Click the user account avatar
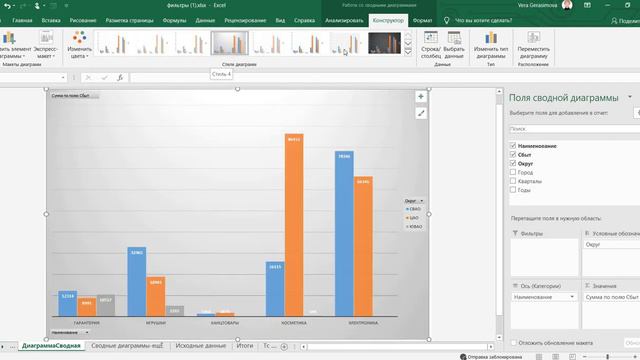 tap(567, 5)
